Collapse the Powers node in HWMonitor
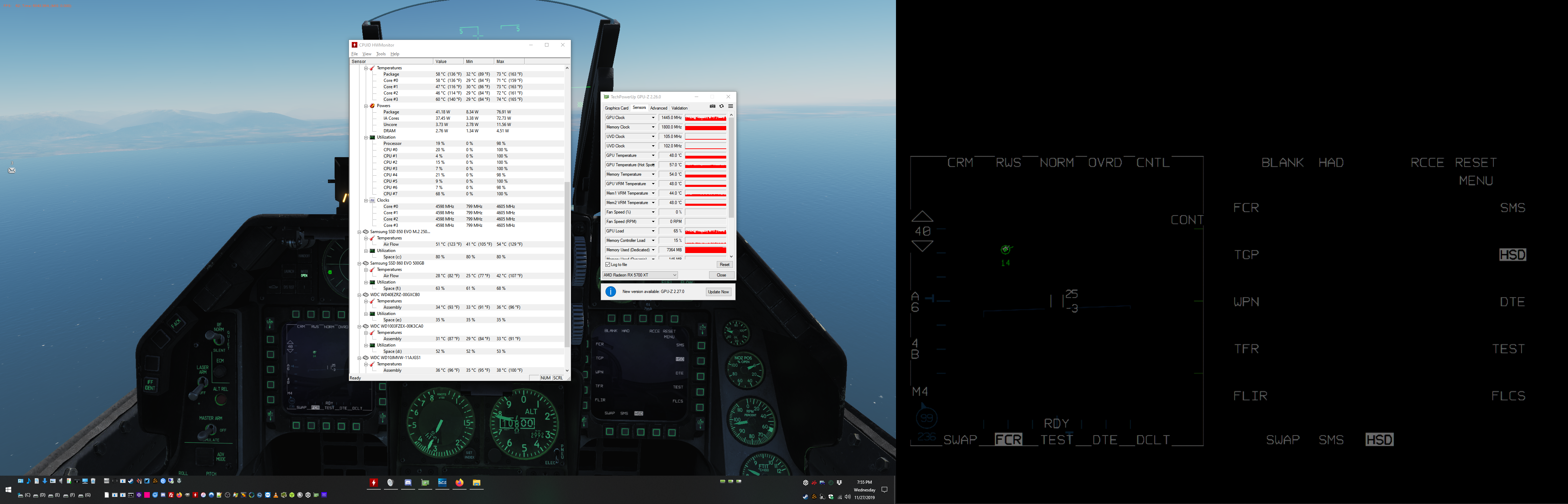1568x504 pixels. click(x=366, y=106)
